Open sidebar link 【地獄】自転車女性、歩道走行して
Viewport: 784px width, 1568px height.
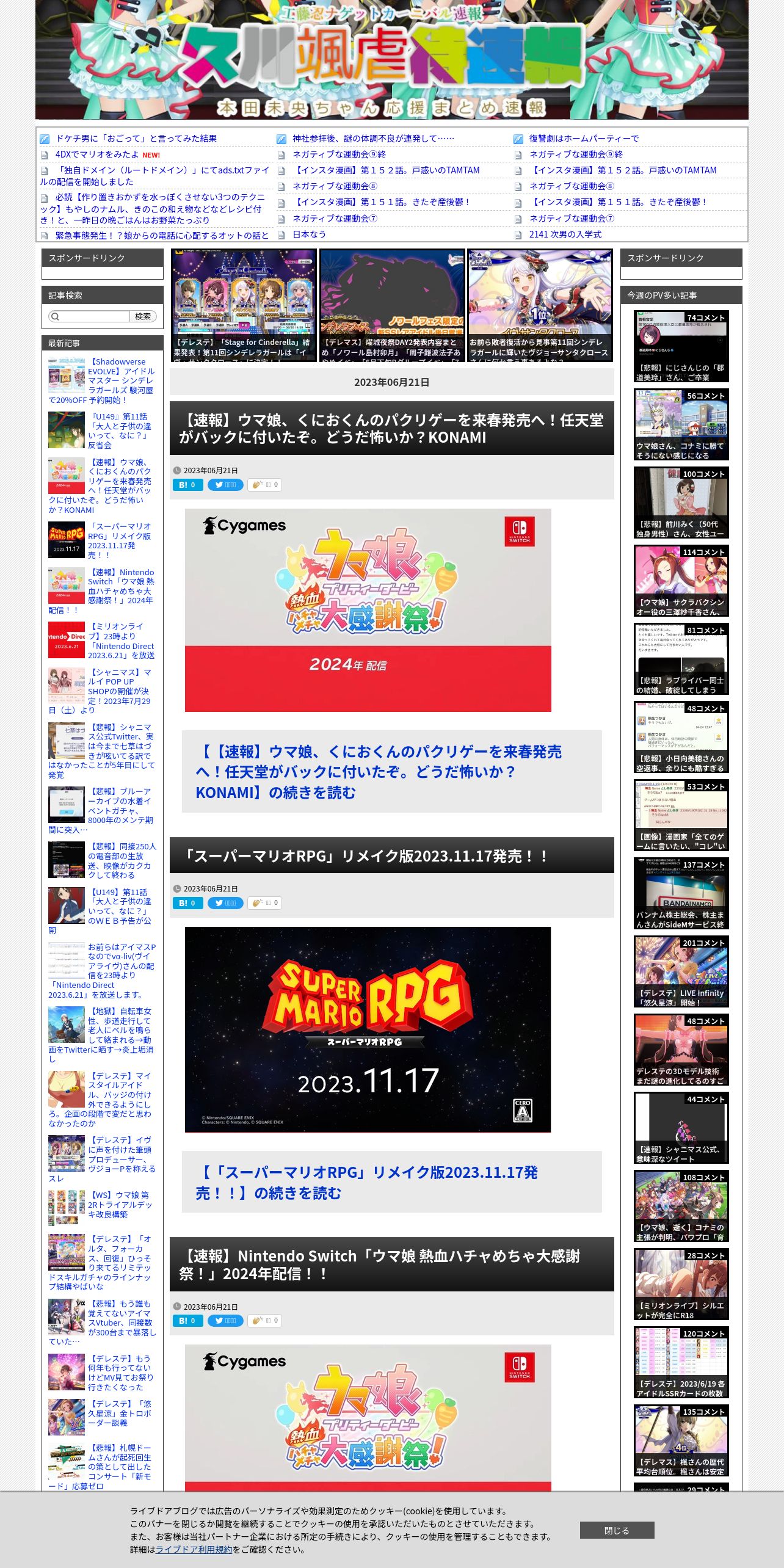pos(102,1035)
